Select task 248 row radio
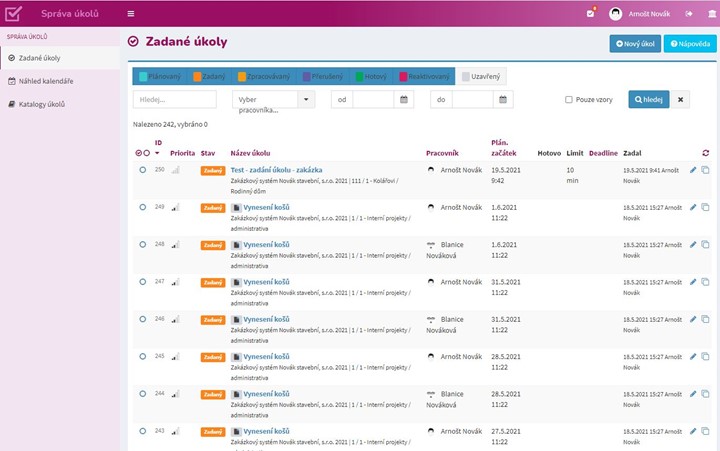Screen dimensions: 720x451 143,245
